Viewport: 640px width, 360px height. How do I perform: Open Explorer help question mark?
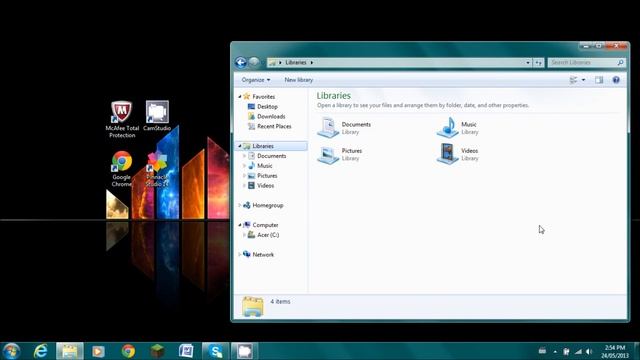coord(616,80)
